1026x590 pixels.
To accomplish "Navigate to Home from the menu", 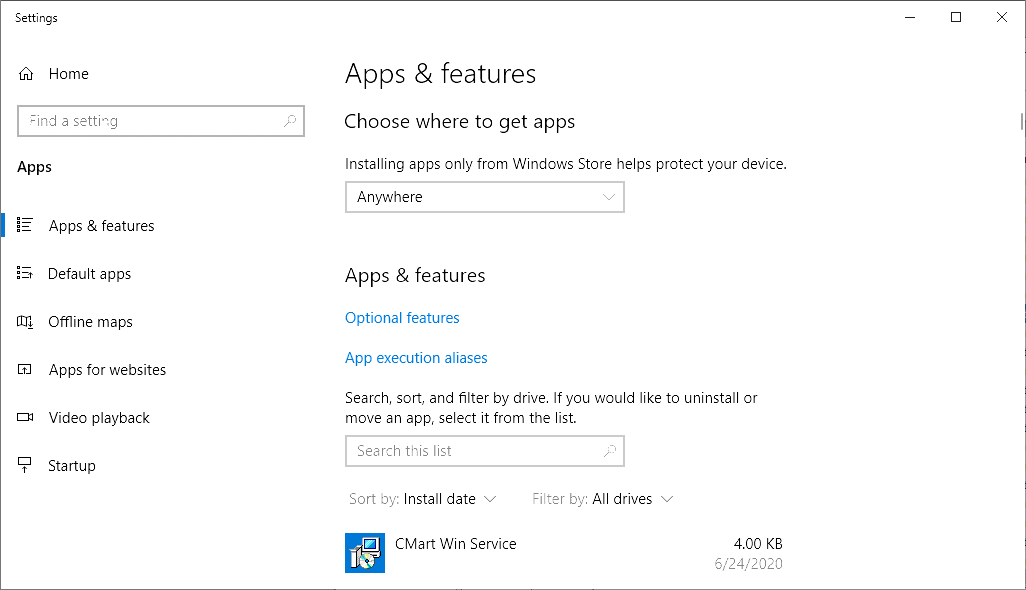I will pyautogui.click(x=70, y=73).
